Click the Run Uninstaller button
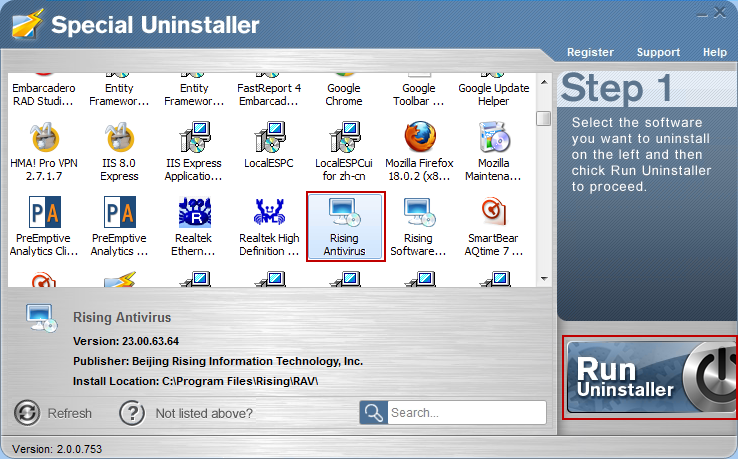Viewport: 738px width, 459px height. [651, 378]
